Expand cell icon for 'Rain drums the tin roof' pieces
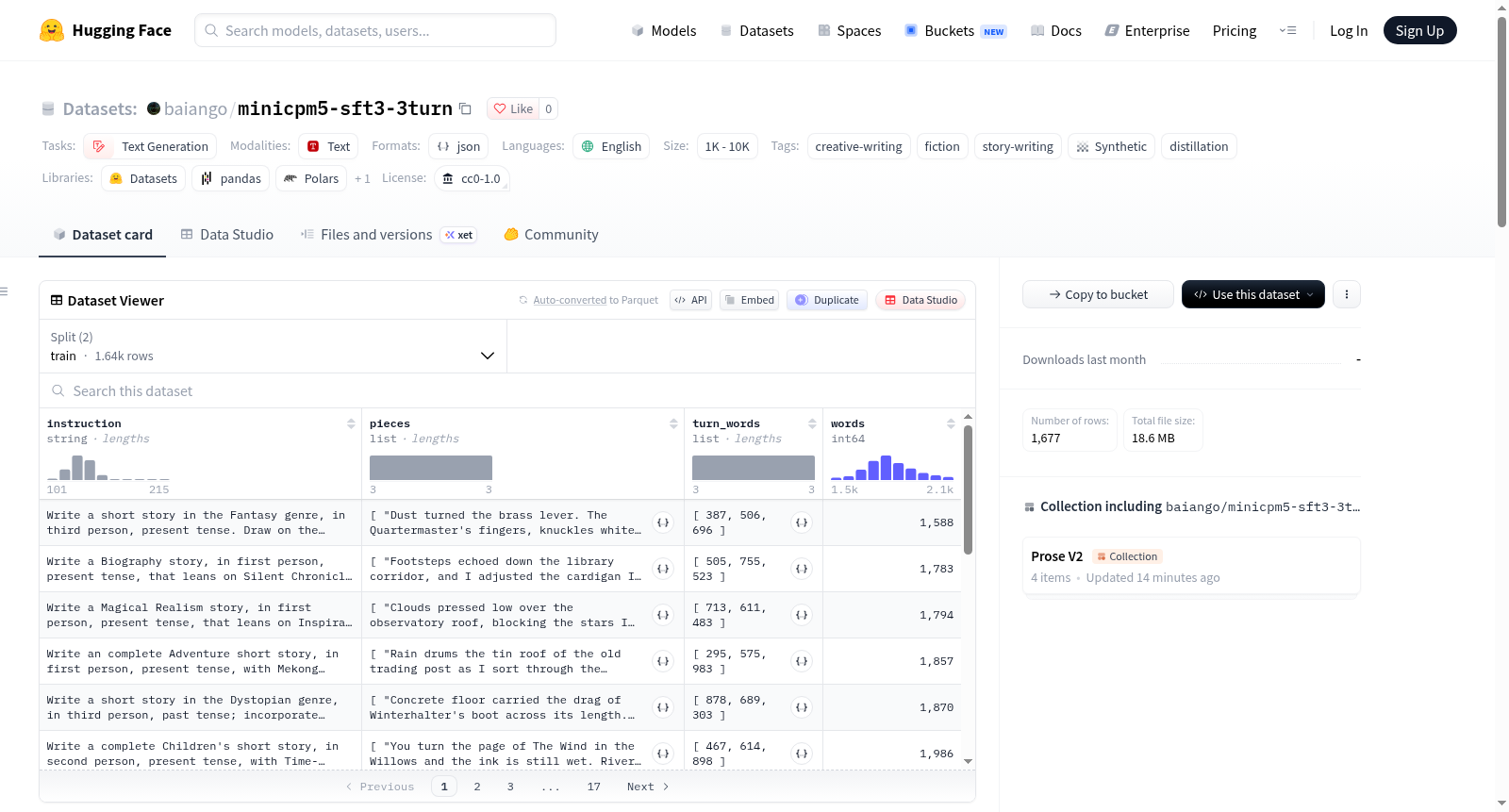This screenshot has height=812, width=1509. pyautogui.click(x=663, y=661)
